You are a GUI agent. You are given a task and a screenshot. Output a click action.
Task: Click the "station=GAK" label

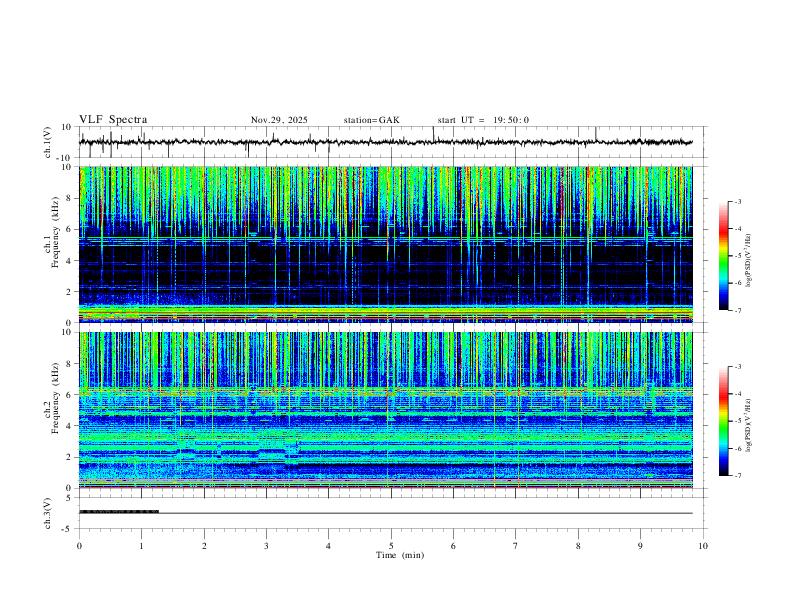tap(371, 120)
